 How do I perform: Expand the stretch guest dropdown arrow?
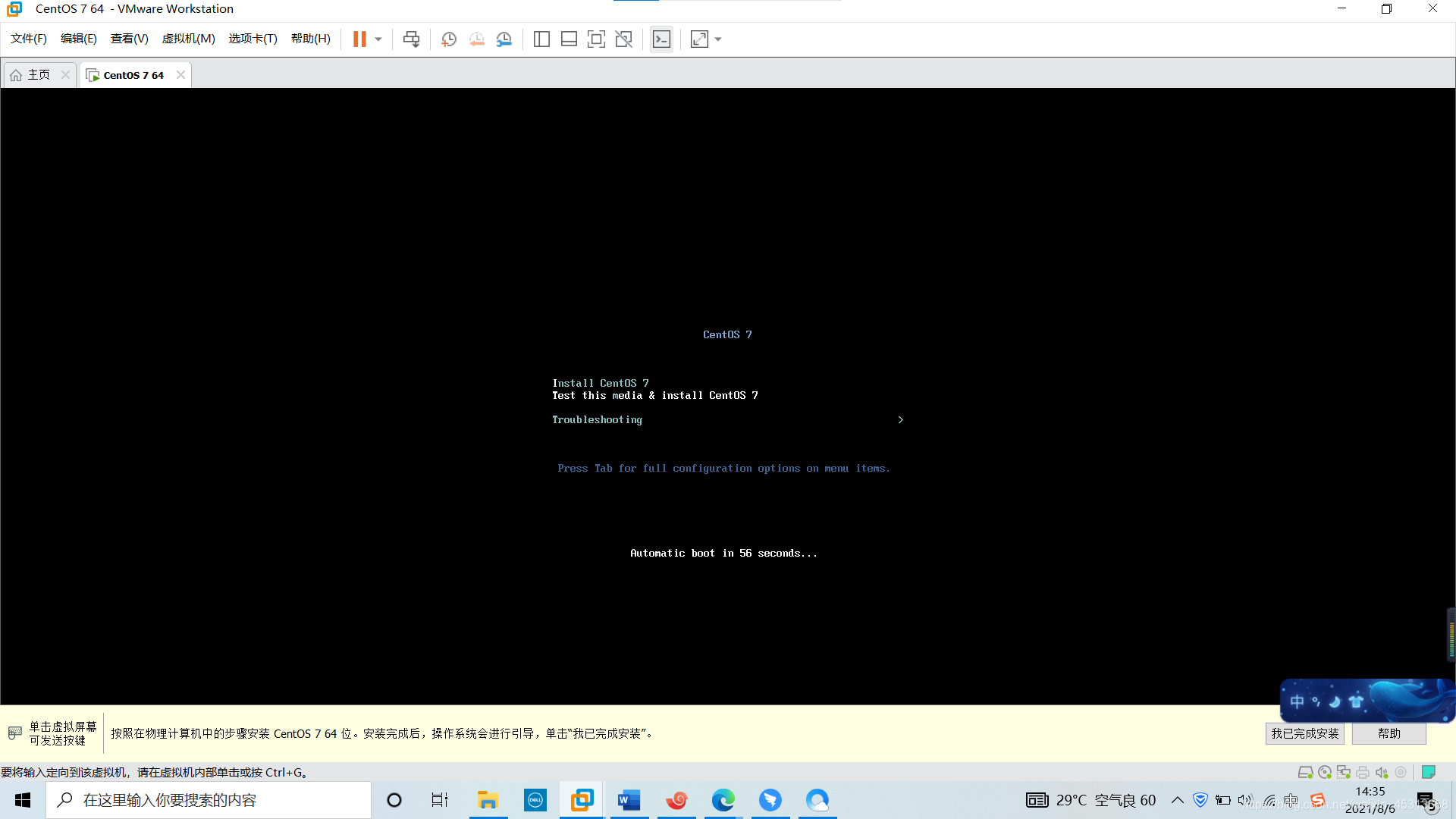click(718, 39)
